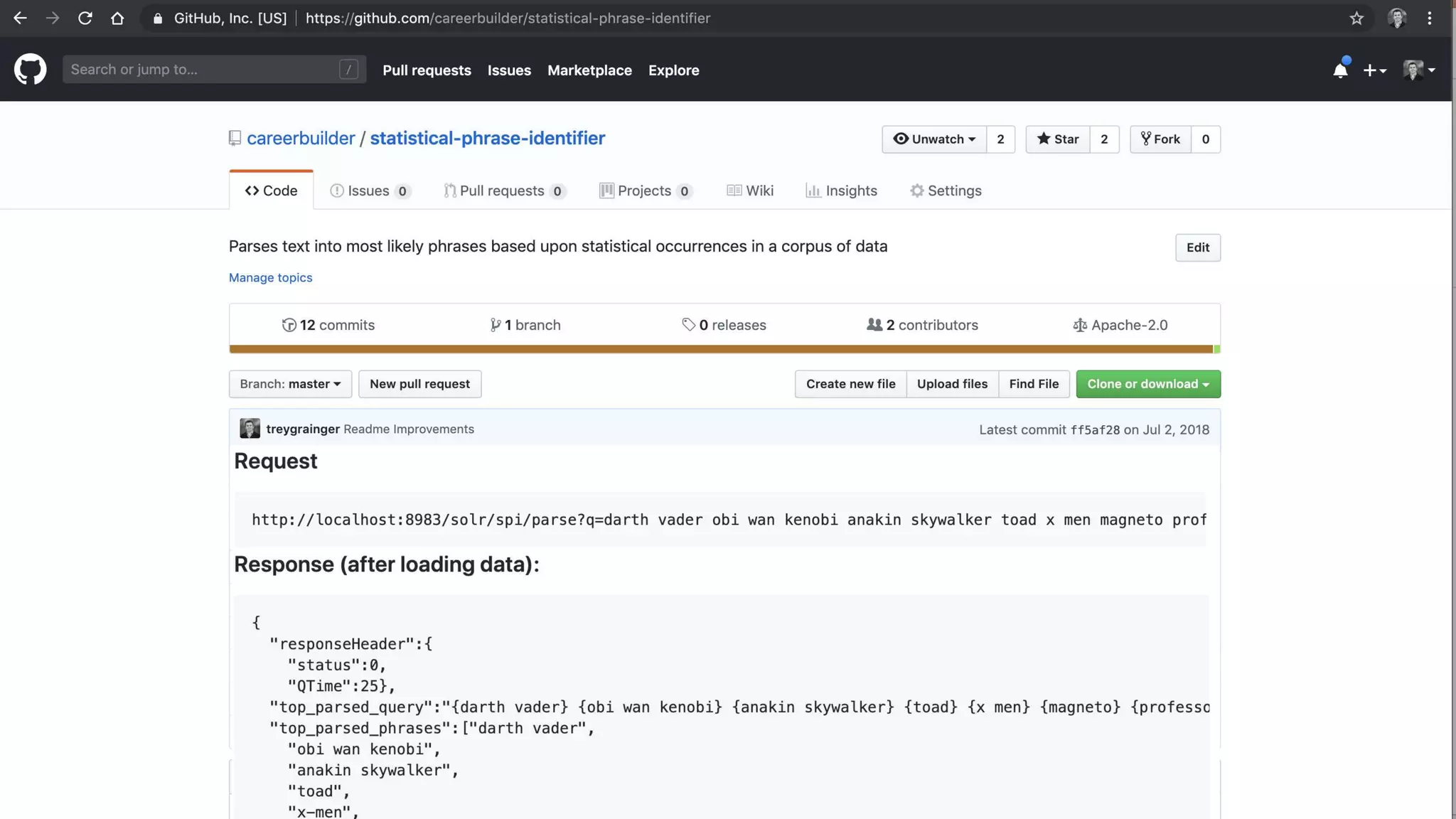Expand the Branch: master dropdown

[x=290, y=384]
